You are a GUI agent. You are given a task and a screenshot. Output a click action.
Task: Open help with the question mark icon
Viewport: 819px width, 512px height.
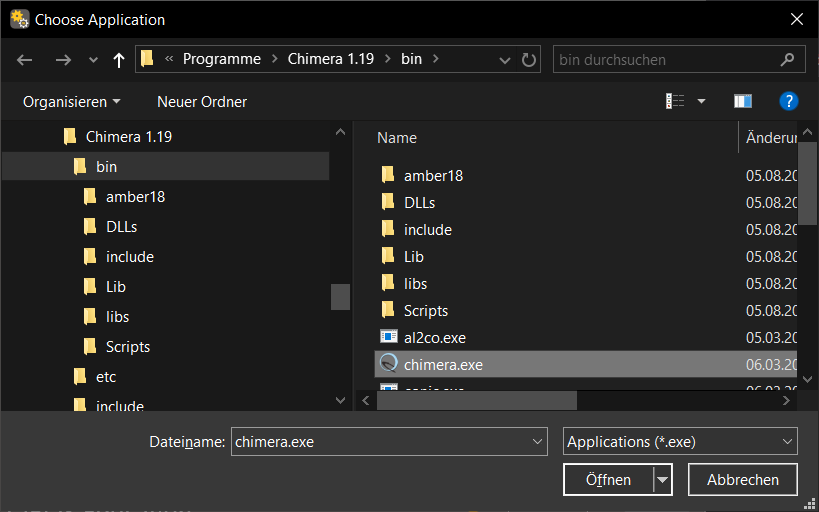coord(789,101)
